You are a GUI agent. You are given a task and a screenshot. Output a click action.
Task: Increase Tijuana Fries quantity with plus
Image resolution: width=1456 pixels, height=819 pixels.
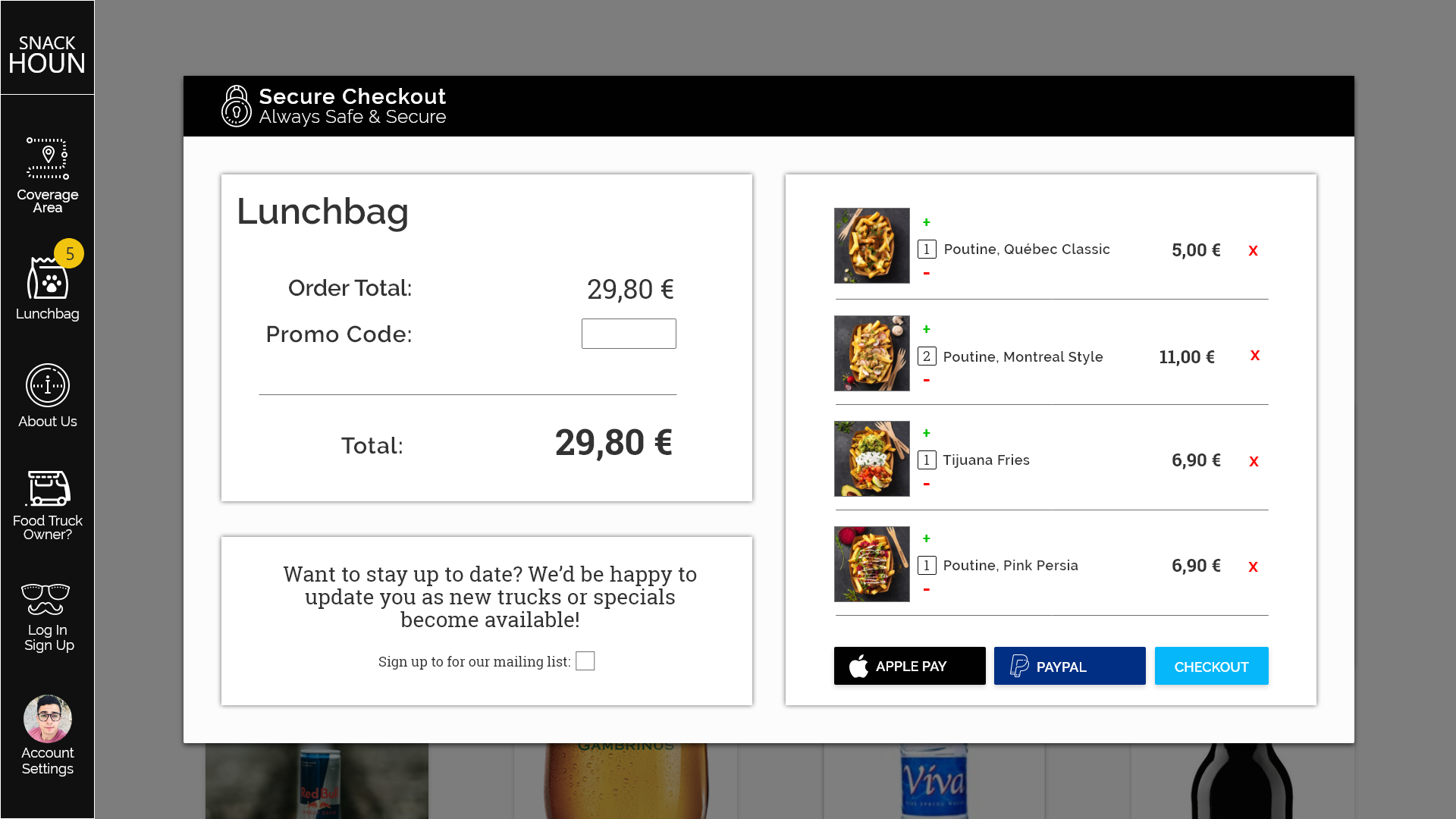926,433
